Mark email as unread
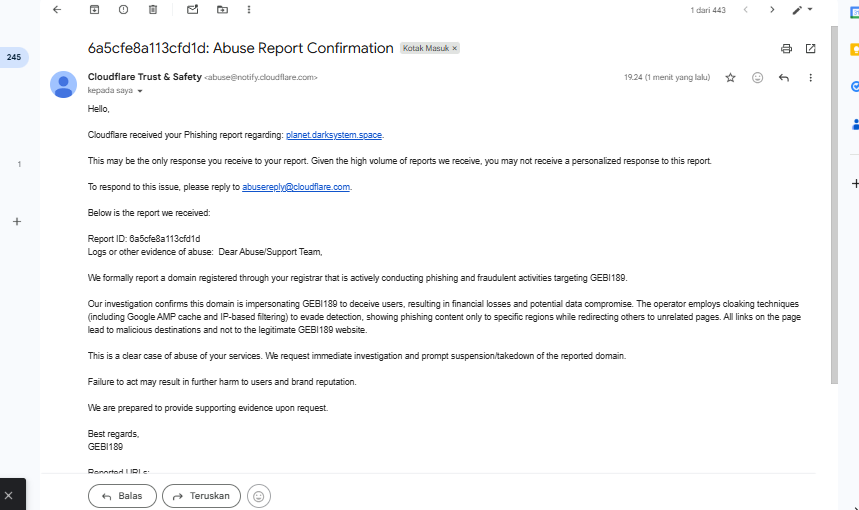 click(192, 9)
